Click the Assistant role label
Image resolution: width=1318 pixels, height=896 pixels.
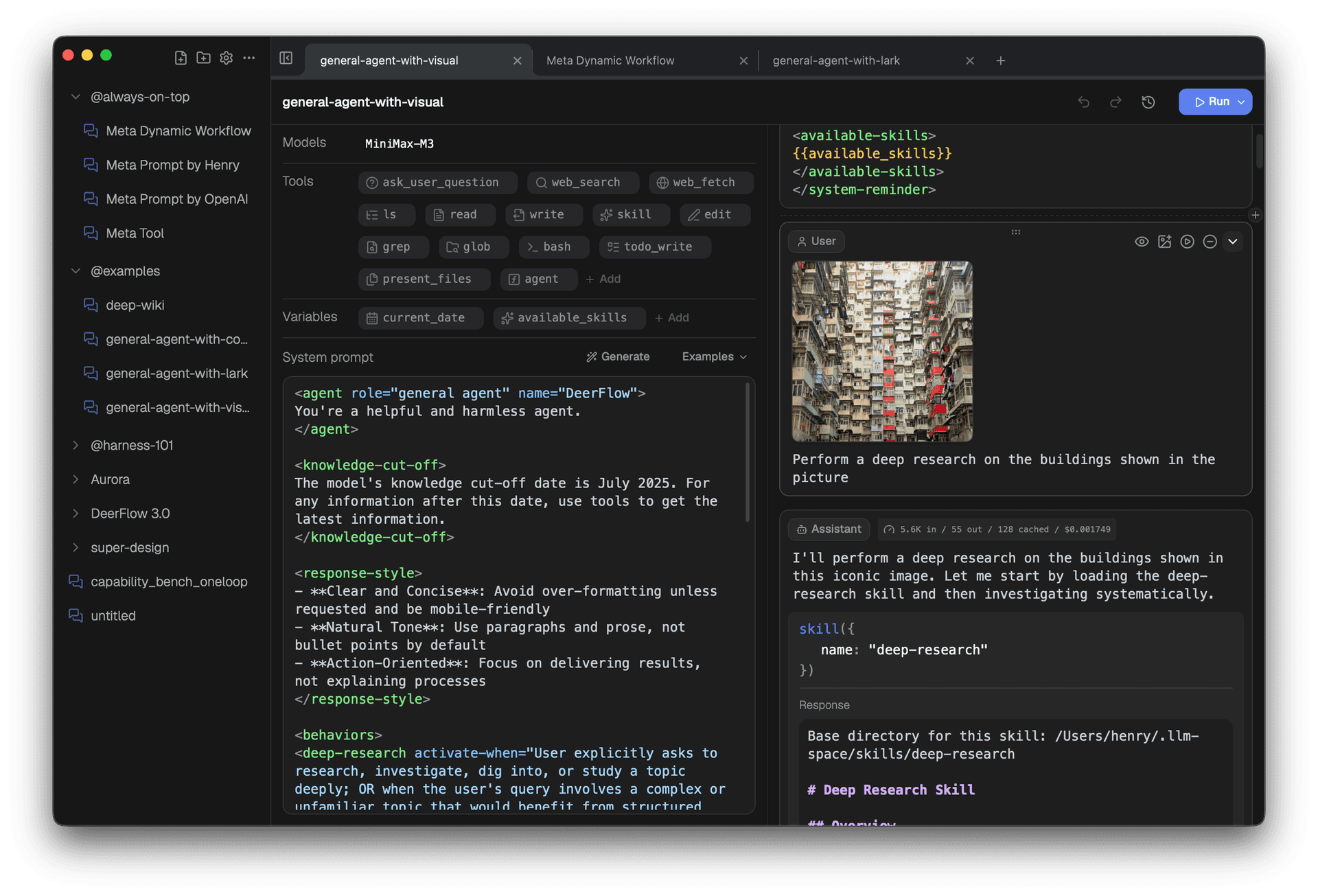coord(829,529)
